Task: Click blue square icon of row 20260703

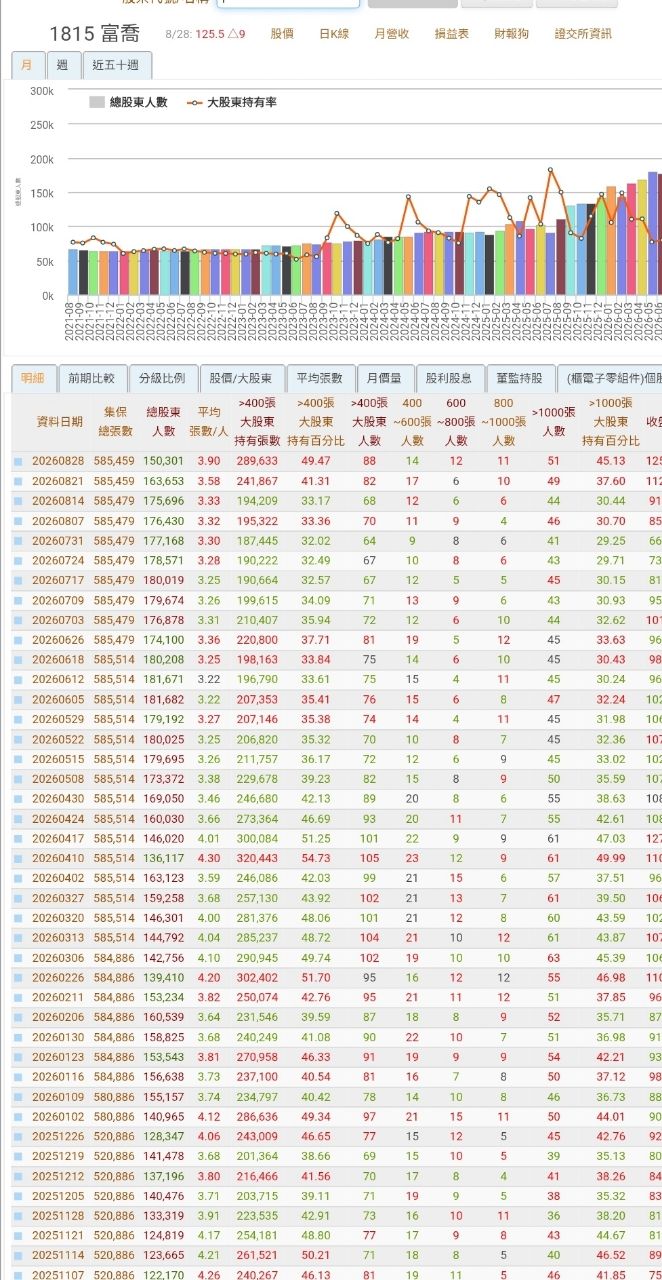Action: (18, 620)
